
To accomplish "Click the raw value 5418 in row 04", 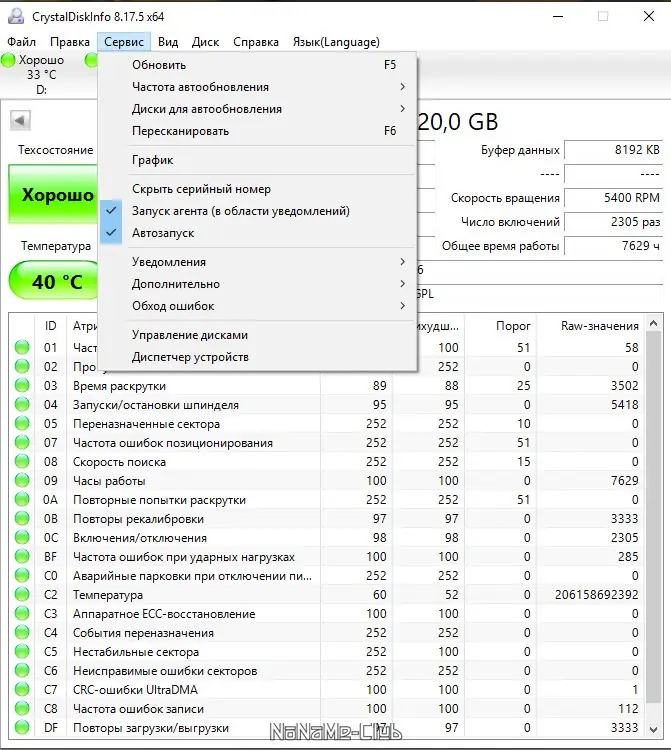I will tap(625, 405).
